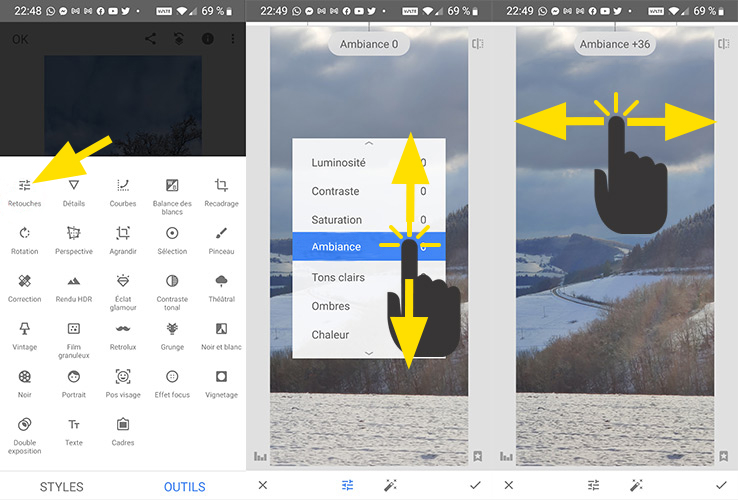Image resolution: width=738 pixels, height=500 pixels.
Task: Choose the highlighted Ambiance entry
Action: click(x=369, y=246)
